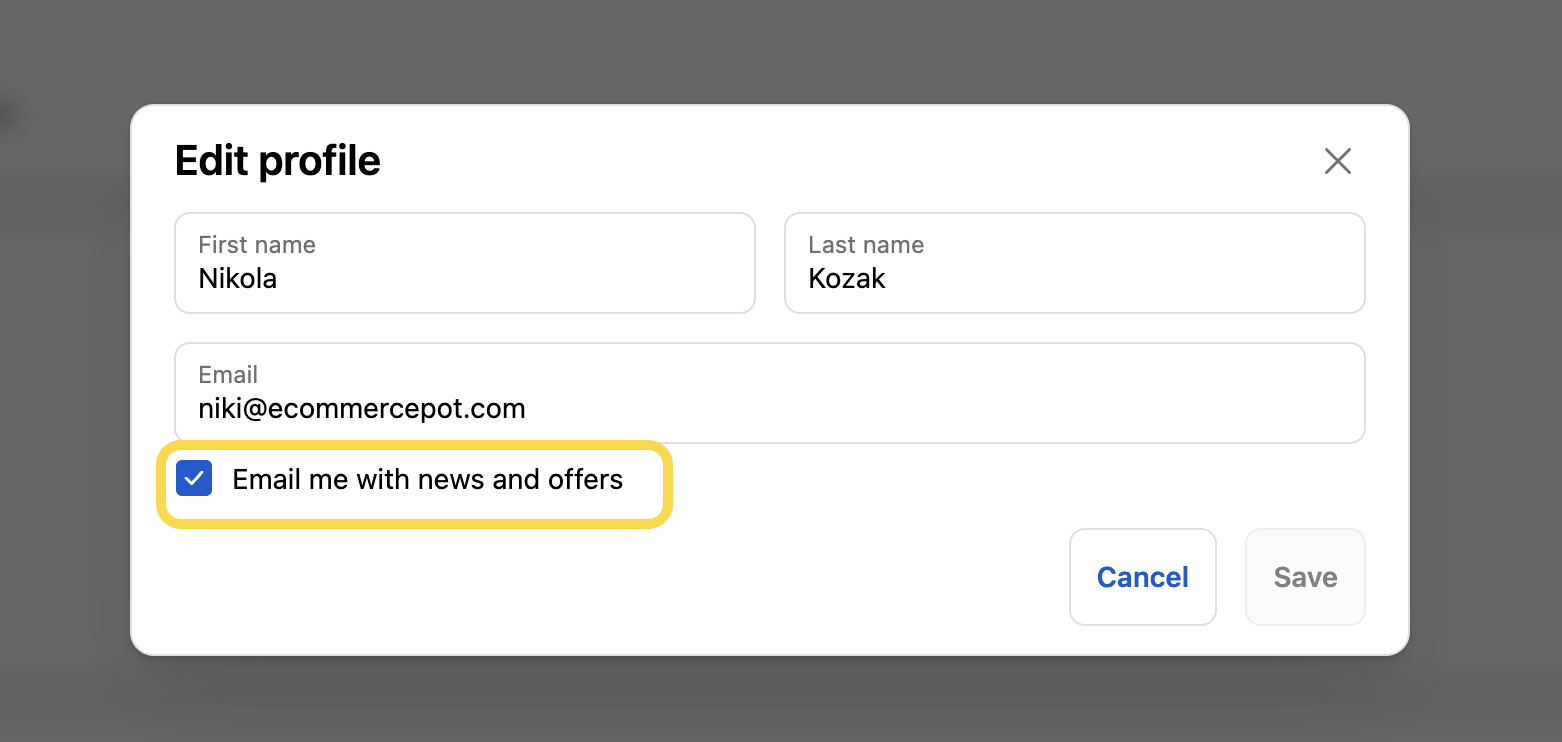Screen dimensions: 1562x742
Task: Click the Save button
Action: click(x=1305, y=577)
